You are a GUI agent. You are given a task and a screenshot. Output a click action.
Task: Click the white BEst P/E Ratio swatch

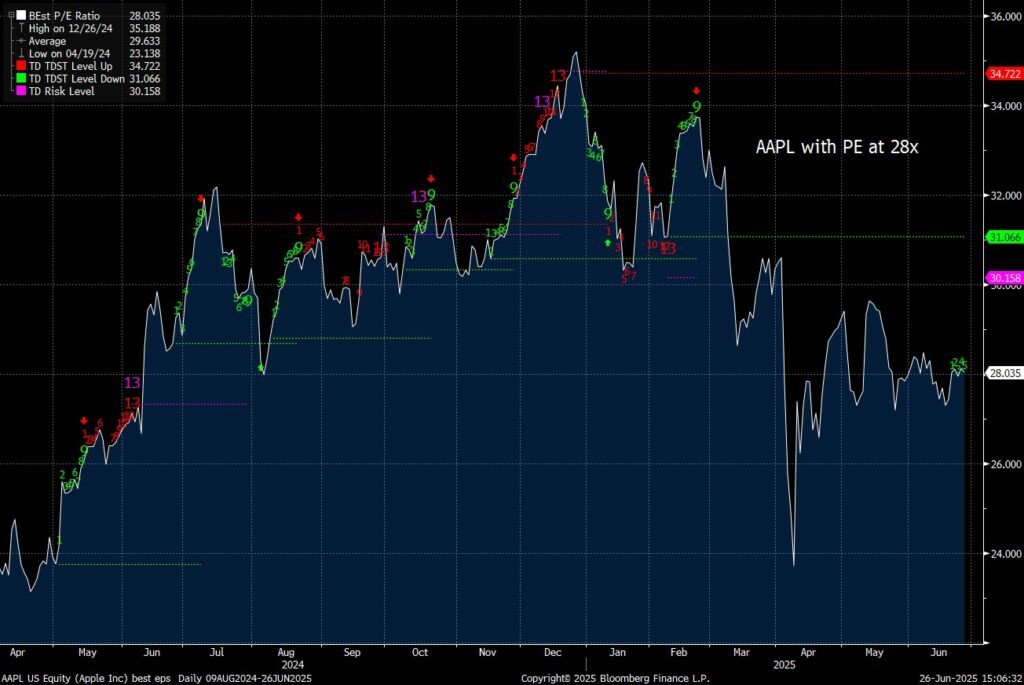pos(22,15)
